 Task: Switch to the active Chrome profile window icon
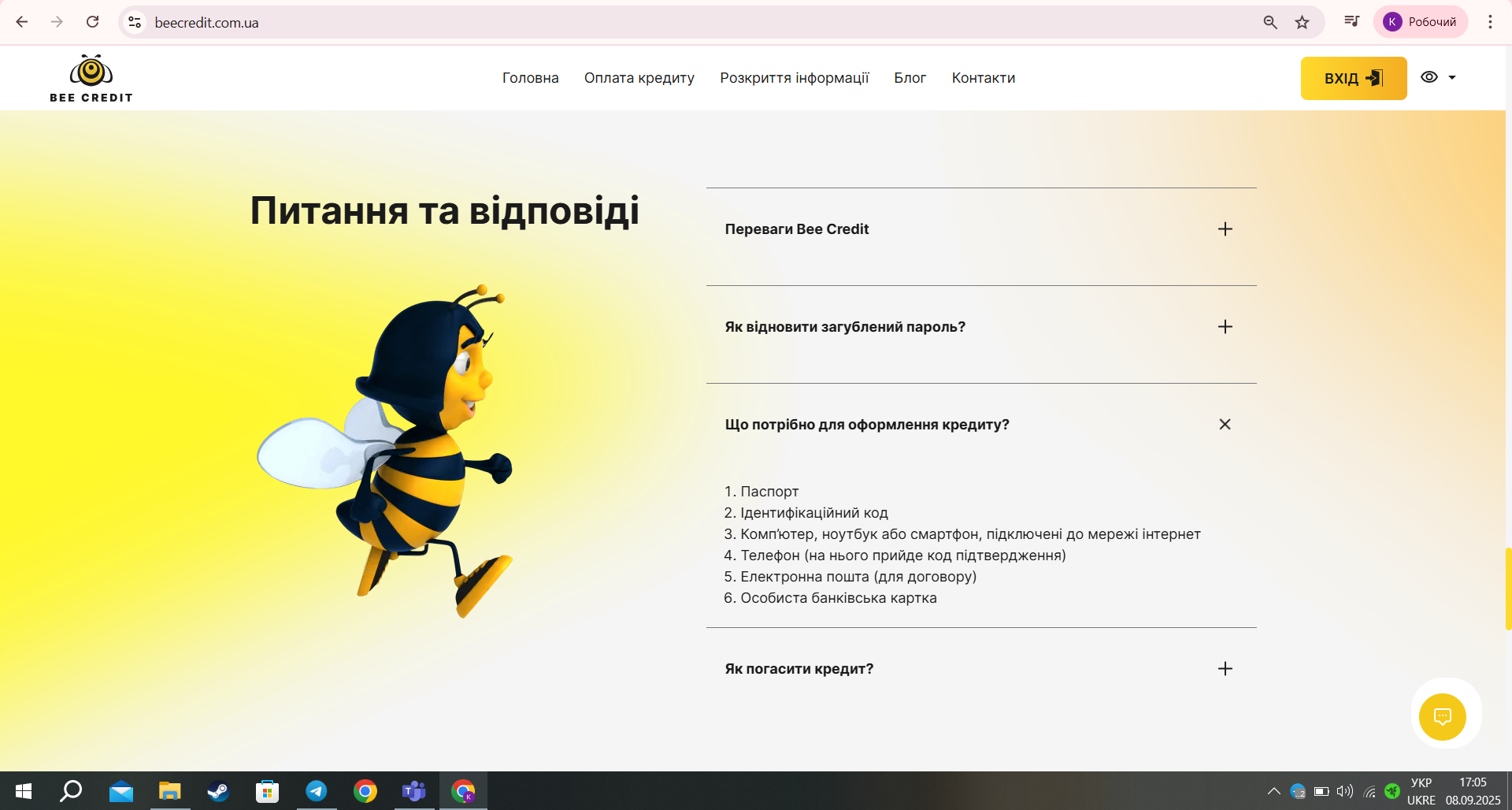463,791
